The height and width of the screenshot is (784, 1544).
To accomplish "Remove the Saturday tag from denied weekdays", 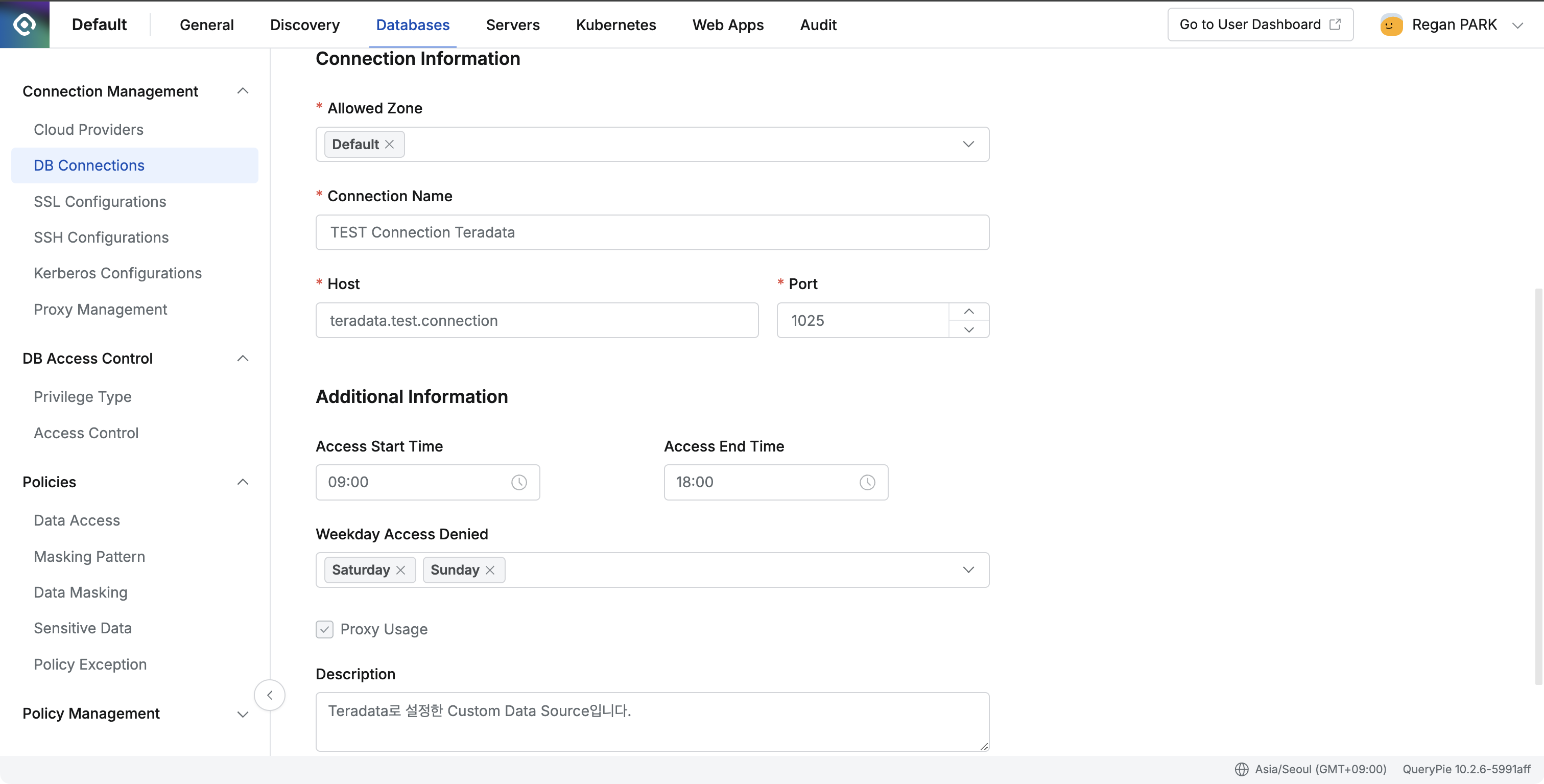I will coord(401,570).
